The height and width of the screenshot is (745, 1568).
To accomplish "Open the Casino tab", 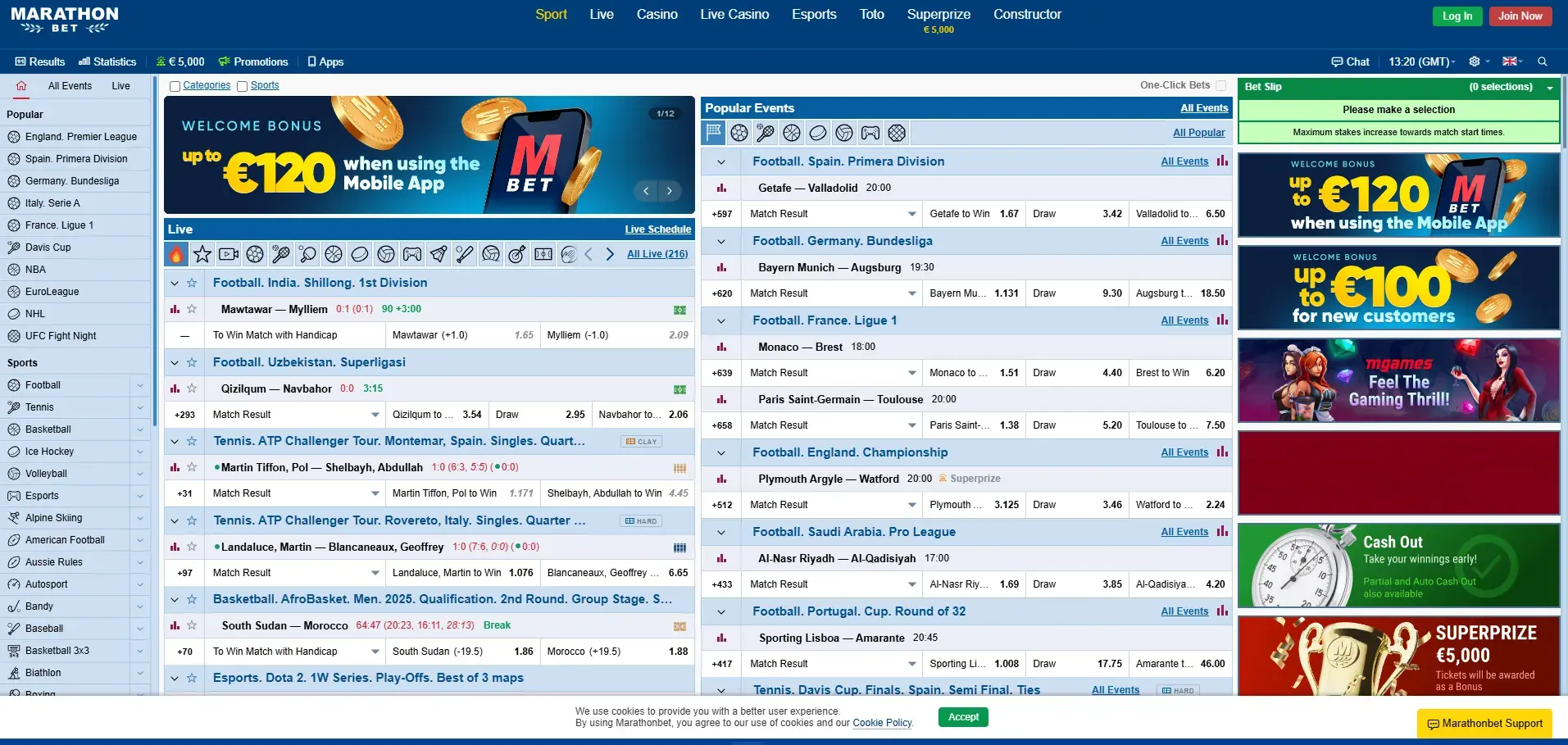I will point(657,14).
